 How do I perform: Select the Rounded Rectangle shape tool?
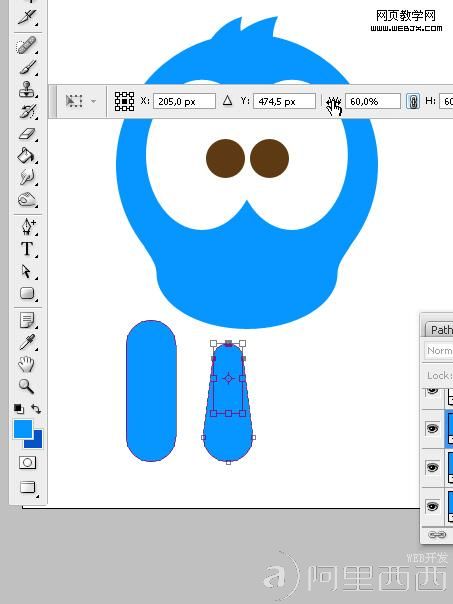[27, 293]
